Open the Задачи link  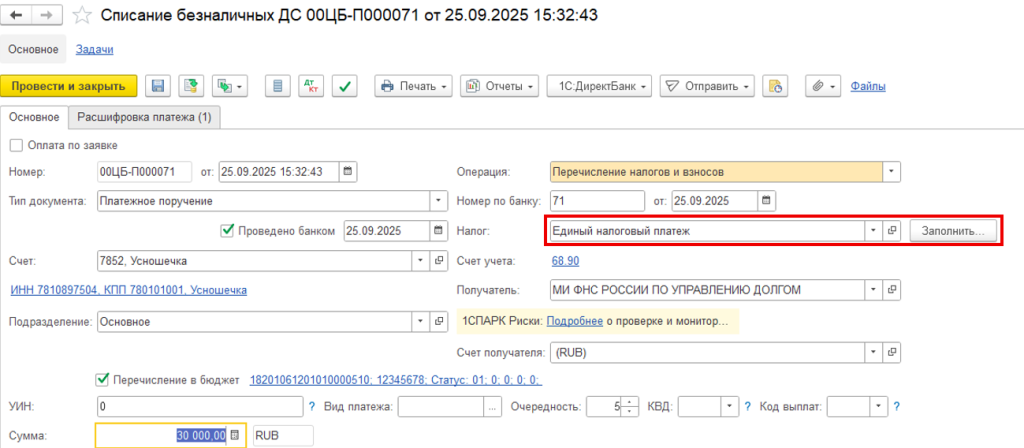pos(95,49)
